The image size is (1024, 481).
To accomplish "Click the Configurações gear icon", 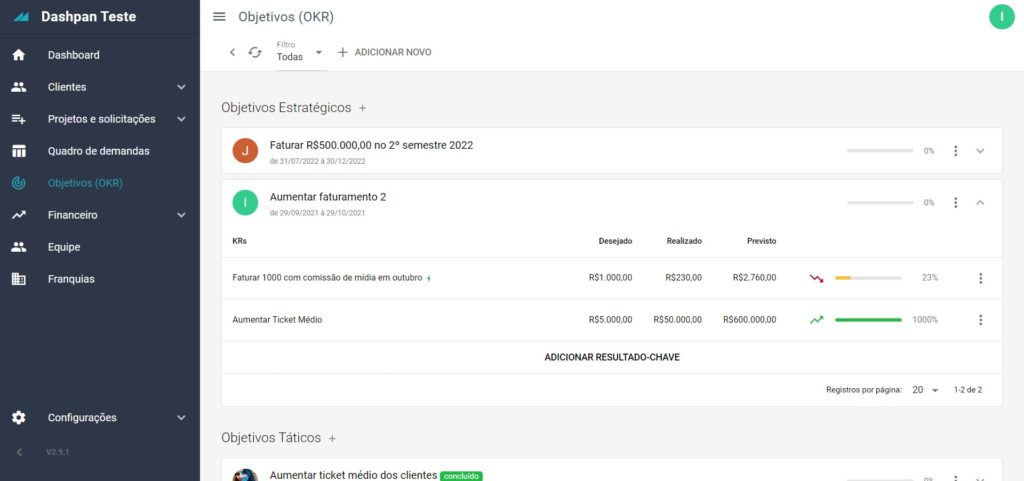I will 19,418.
